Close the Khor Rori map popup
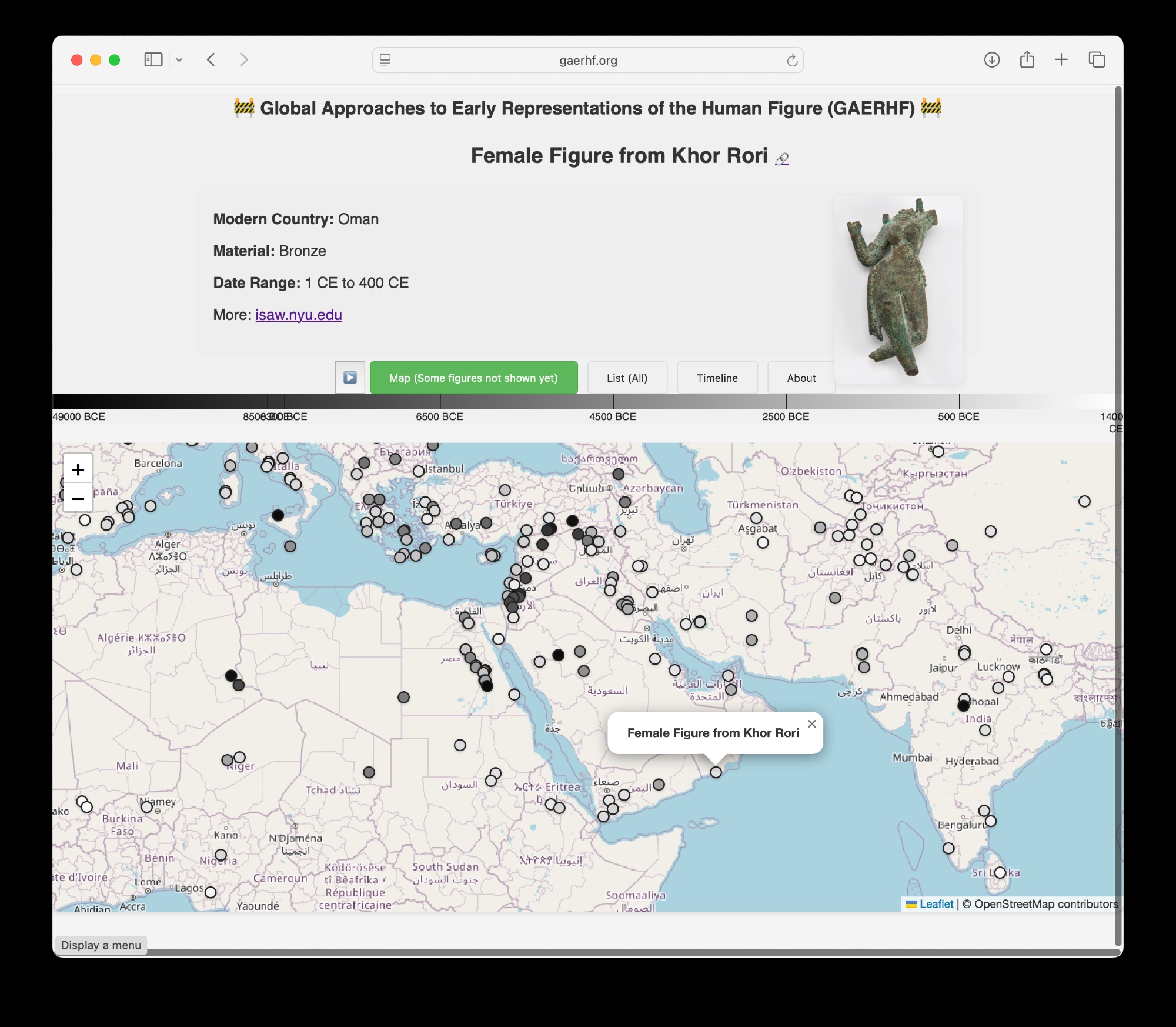Viewport: 1176px width, 1027px height. [812, 723]
